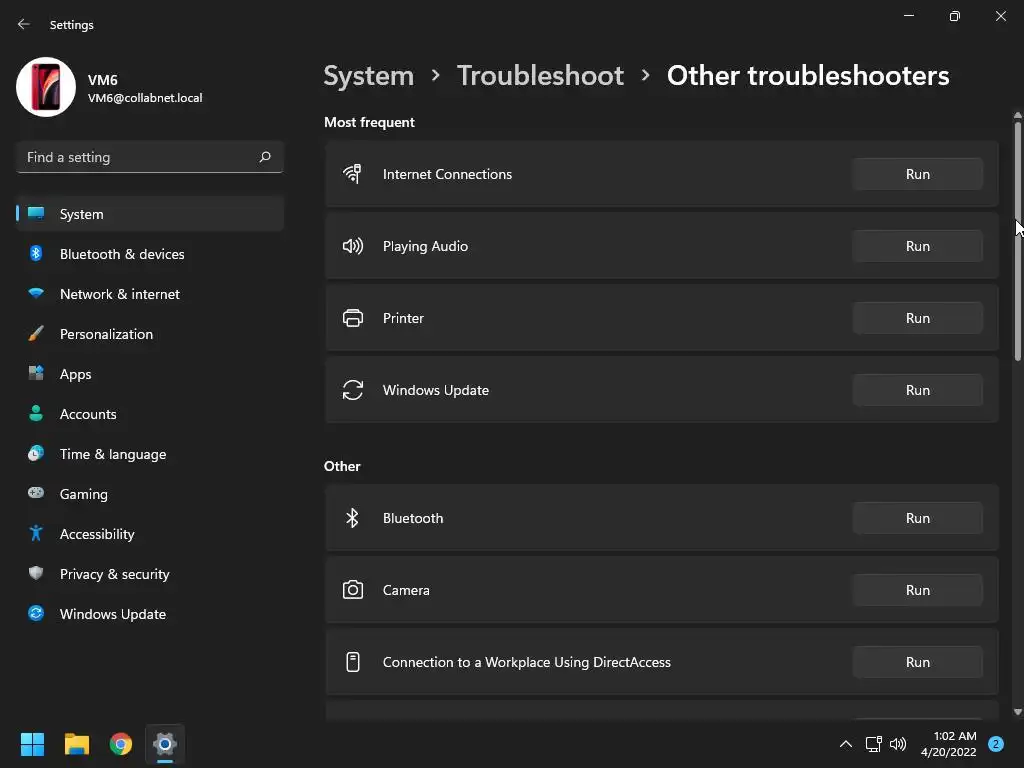Image resolution: width=1024 pixels, height=768 pixels.
Task: Open Chrome from the taskbar
Action: tap(121, 744)
